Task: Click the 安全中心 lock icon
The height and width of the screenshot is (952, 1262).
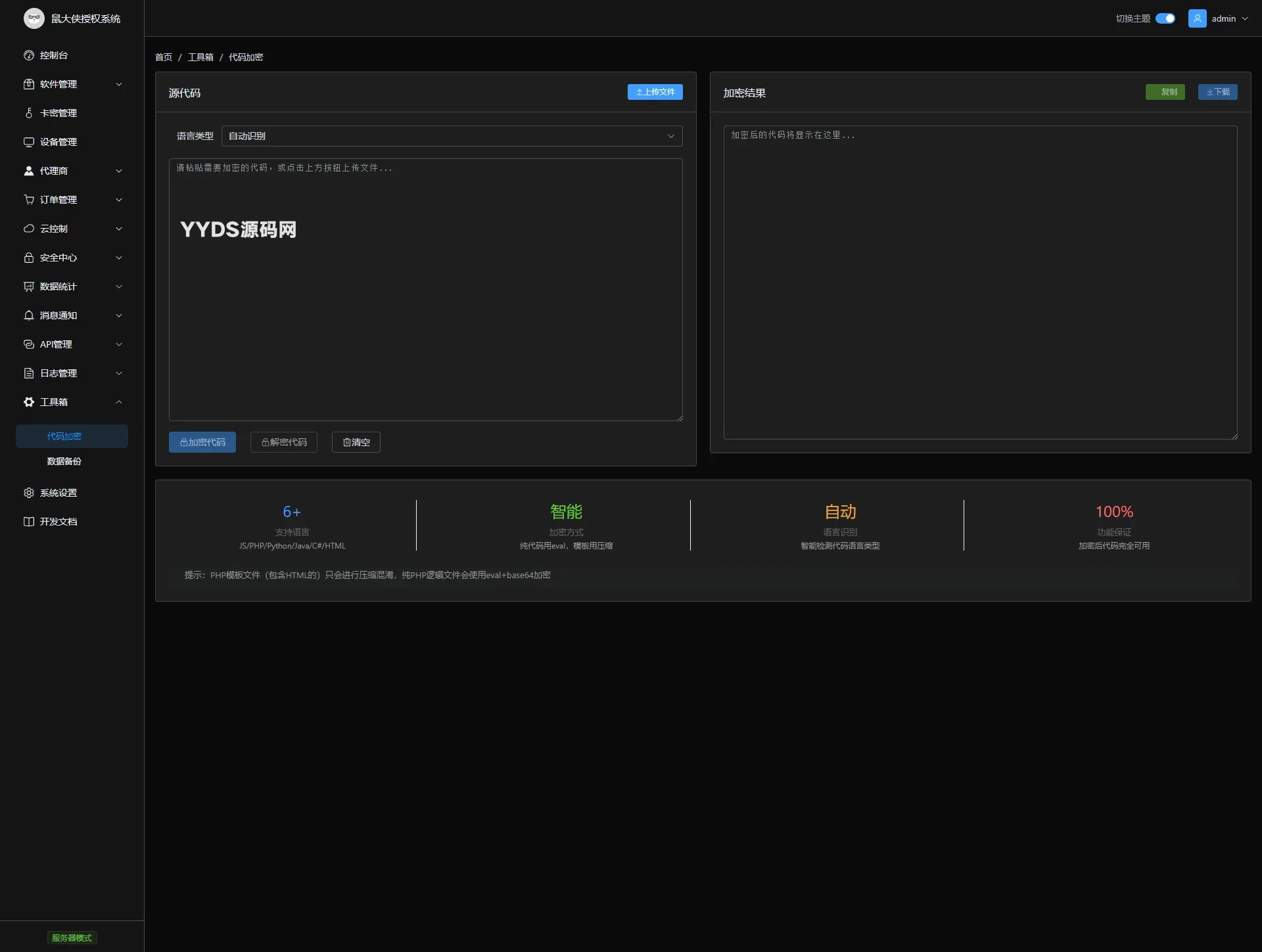Action: 29,258
